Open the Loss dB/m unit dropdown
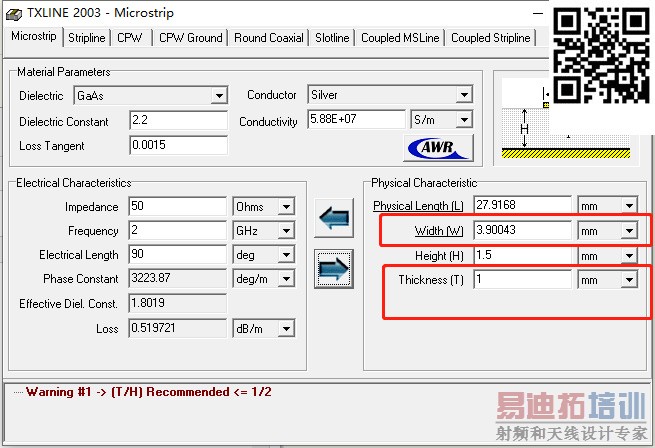This screenshot has width=655, height=448. click(286, 328)
